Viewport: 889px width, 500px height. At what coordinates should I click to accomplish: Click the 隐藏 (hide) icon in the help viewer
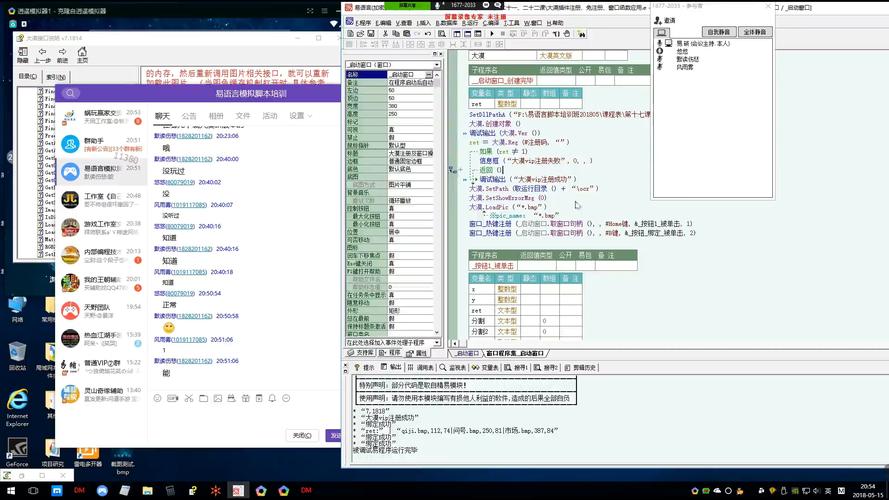click(23, 54)
